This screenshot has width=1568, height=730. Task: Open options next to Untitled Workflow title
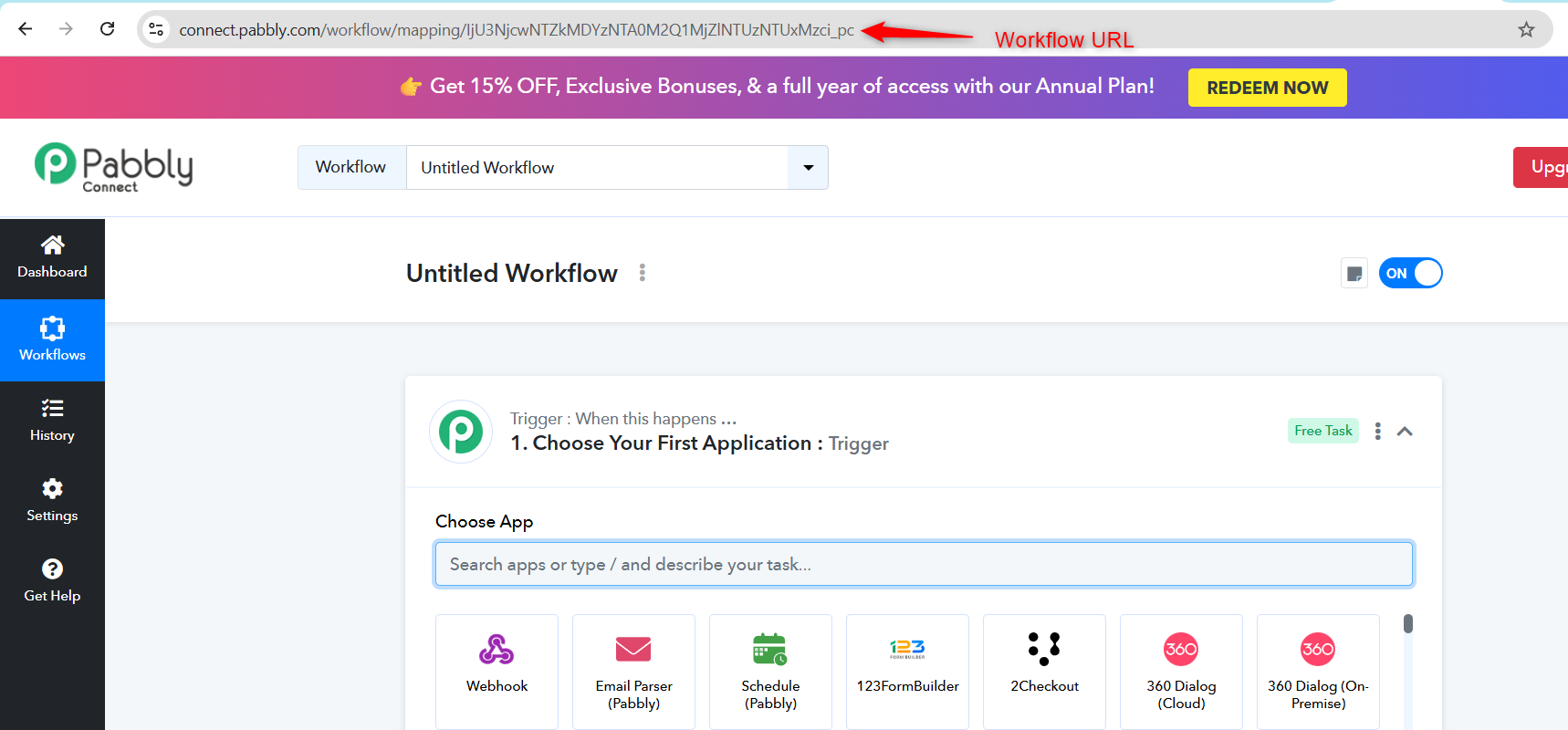click(643, 273)
